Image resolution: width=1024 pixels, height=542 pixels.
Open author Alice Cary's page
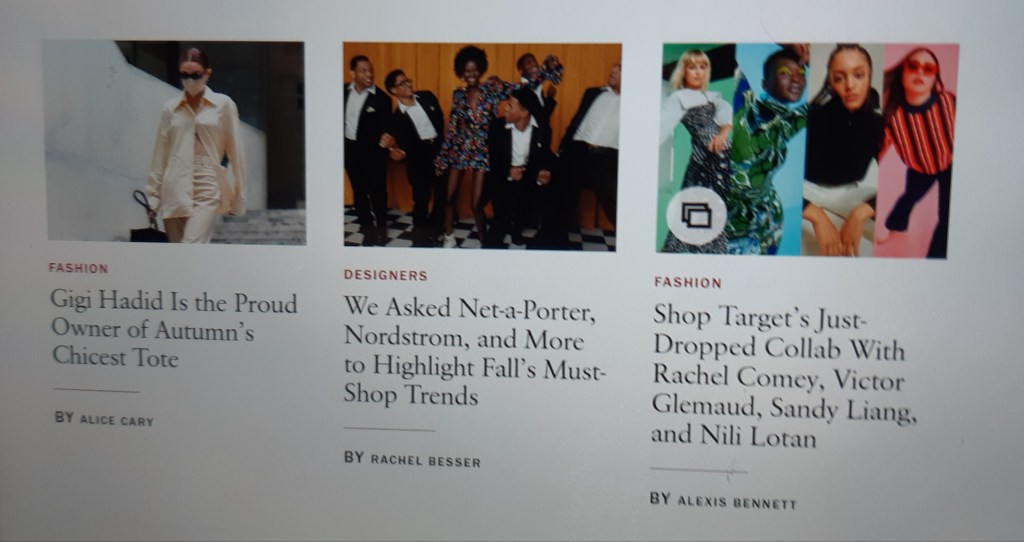point(116,421)
